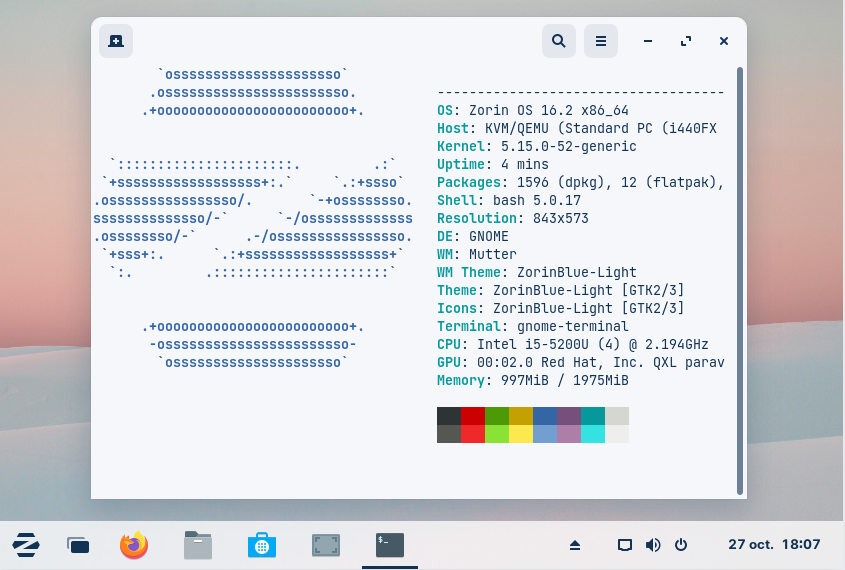The image size is (845, 570).
Task: Click the screenshot capture taskbar icon
Action: [326, 545]
